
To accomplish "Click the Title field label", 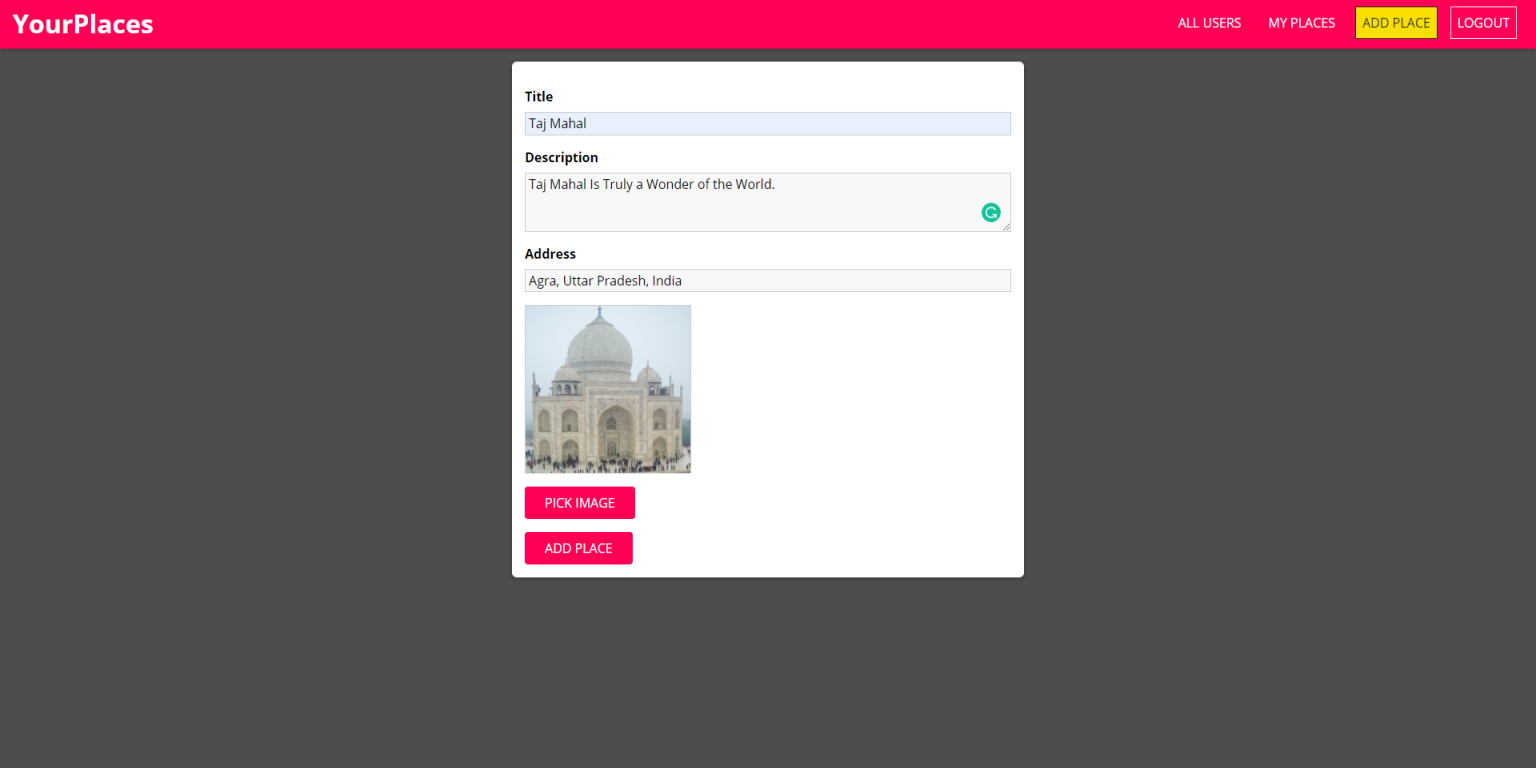I will coord(539,97).
